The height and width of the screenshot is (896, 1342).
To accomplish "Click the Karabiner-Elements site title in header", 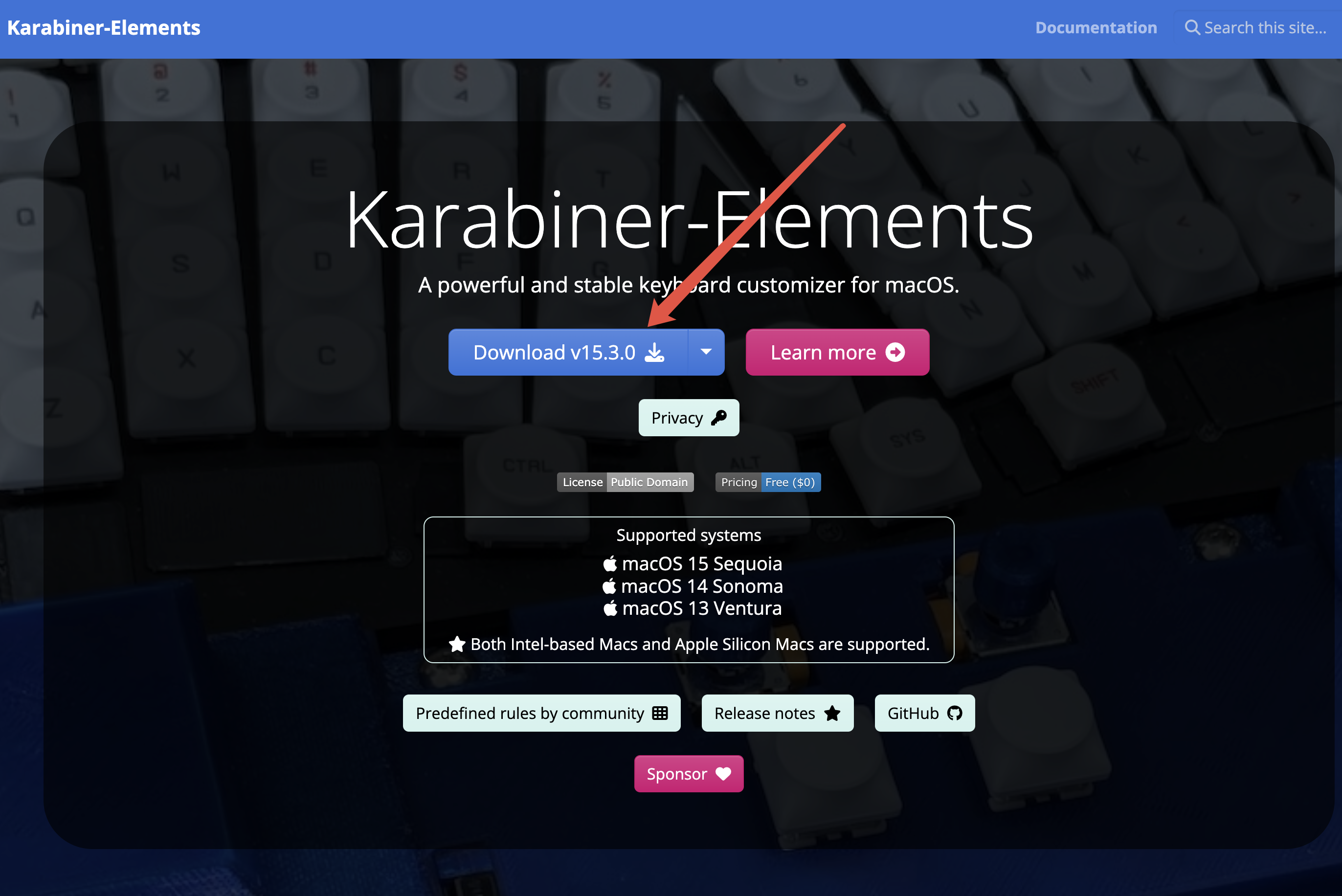I will point(103,27).
